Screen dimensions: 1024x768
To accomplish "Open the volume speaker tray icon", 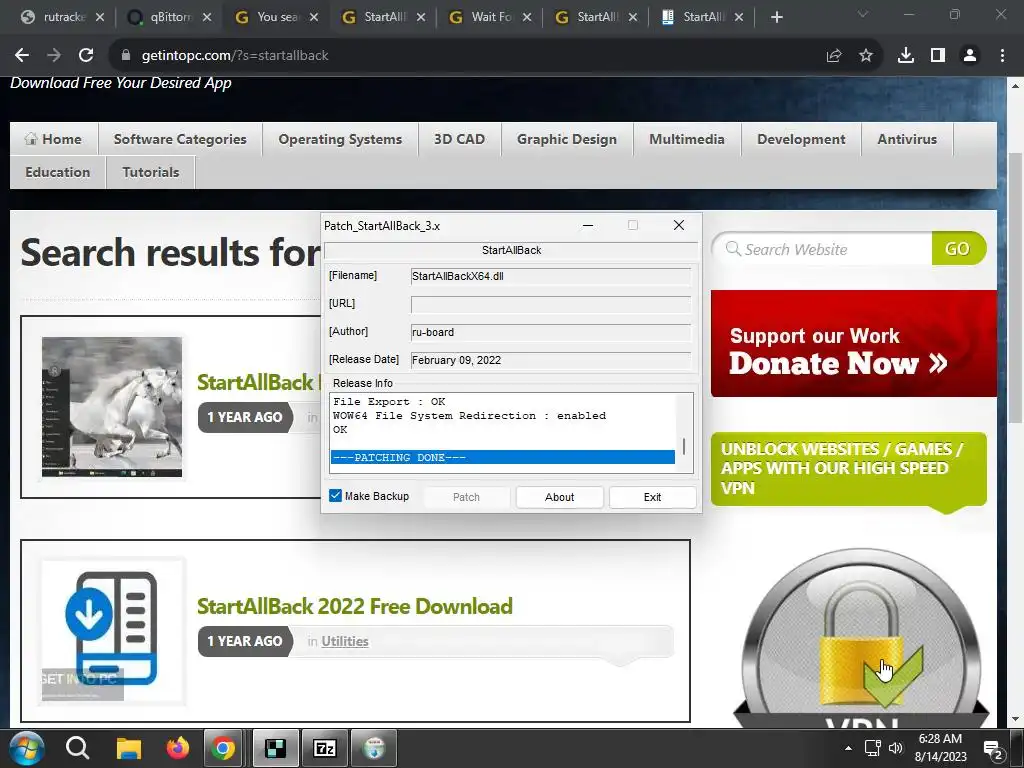I will tap(895, 748).
